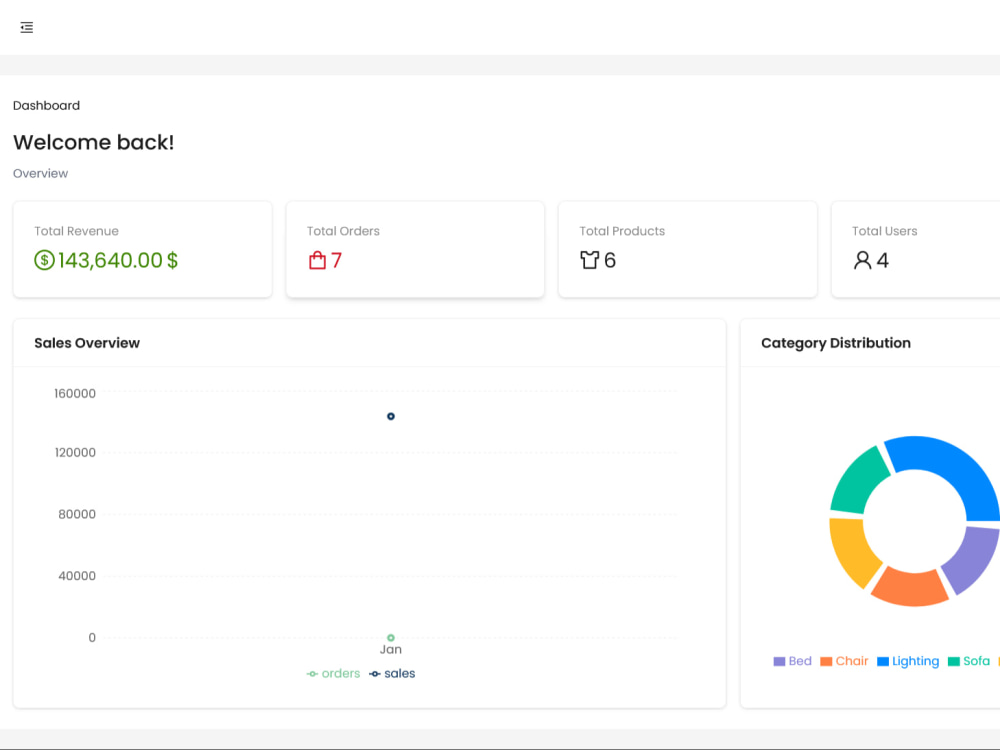Click the Total Revenue label
This screenshot has width=1000, height=750.
[x=77, y=232]
